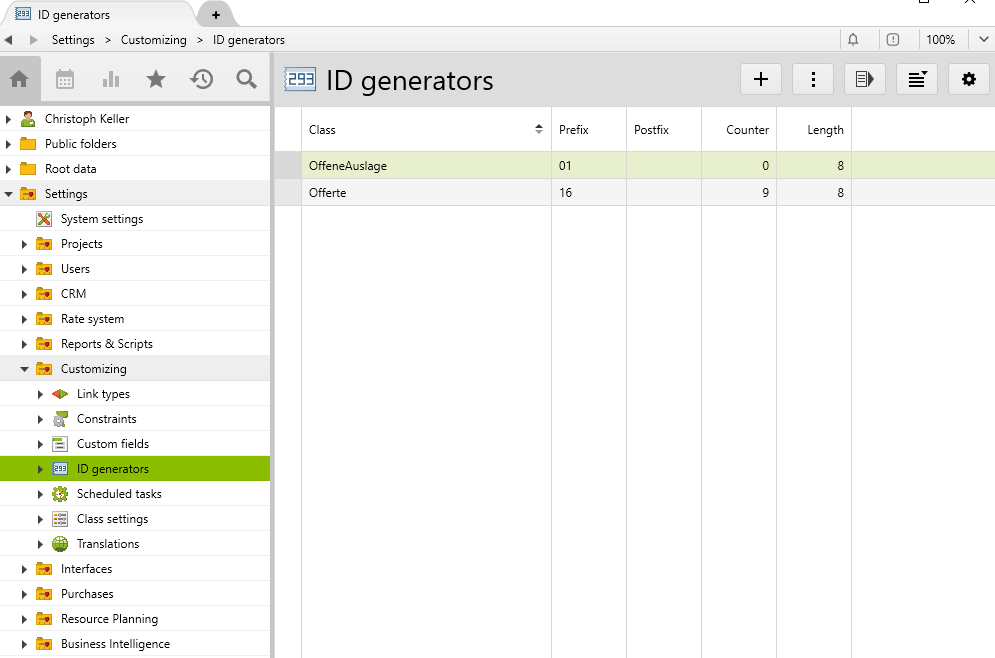Click Settings in the breadcrumb path
The width and height of the screenshot is (995, 658).
click(73, 40)
